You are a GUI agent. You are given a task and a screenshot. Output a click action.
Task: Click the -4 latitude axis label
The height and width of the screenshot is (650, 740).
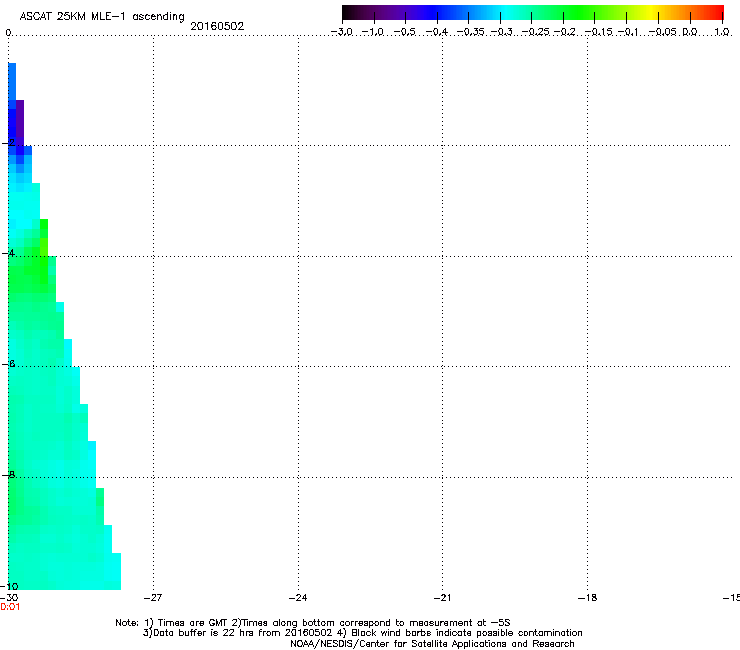coord(8,253)
